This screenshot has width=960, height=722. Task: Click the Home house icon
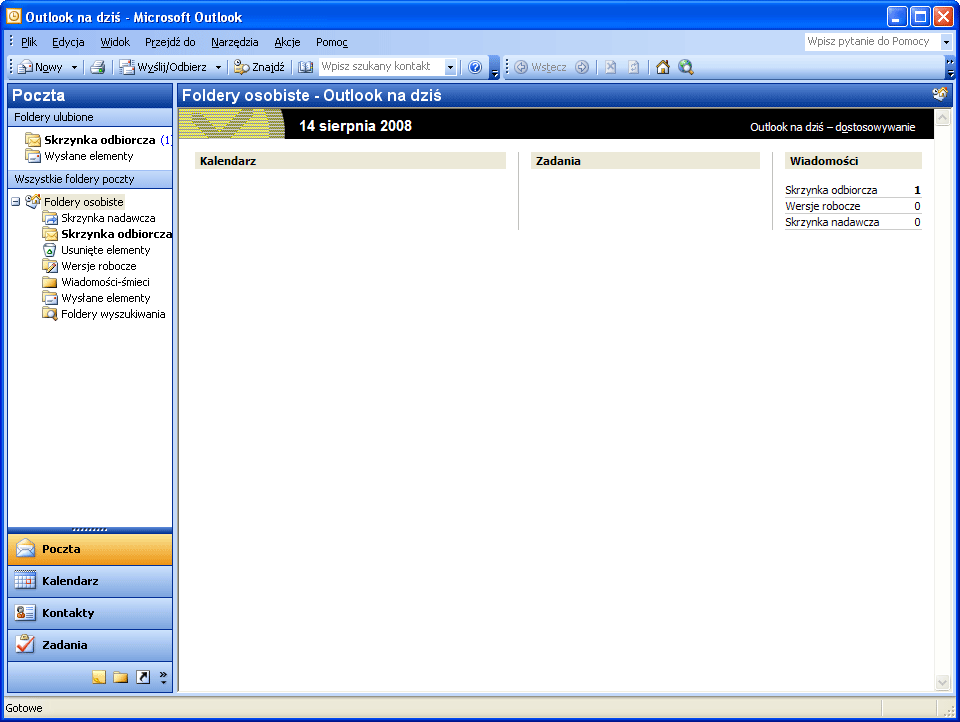pyautogui.click(x=662, y=67)
